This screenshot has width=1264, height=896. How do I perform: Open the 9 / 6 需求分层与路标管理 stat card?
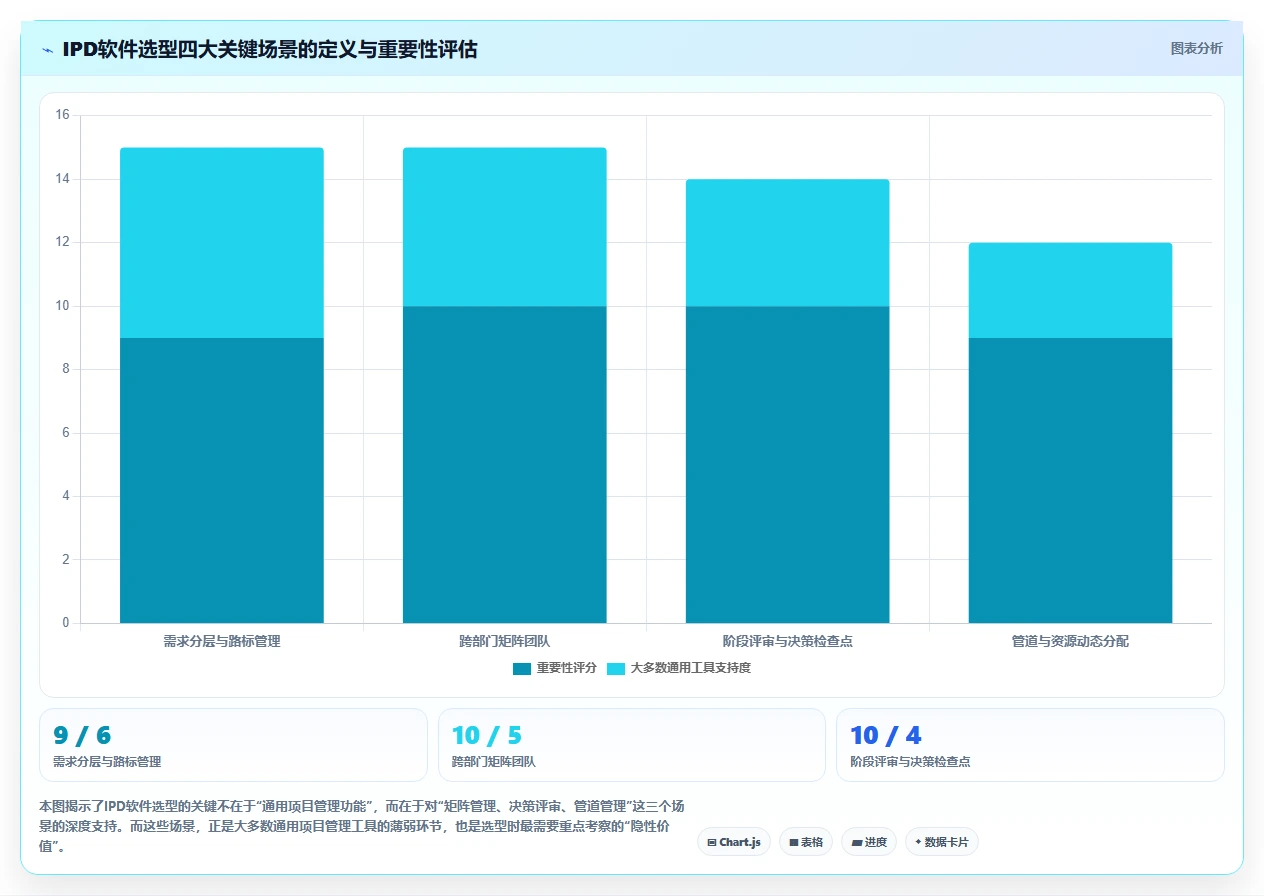click(x=233, y=745)
